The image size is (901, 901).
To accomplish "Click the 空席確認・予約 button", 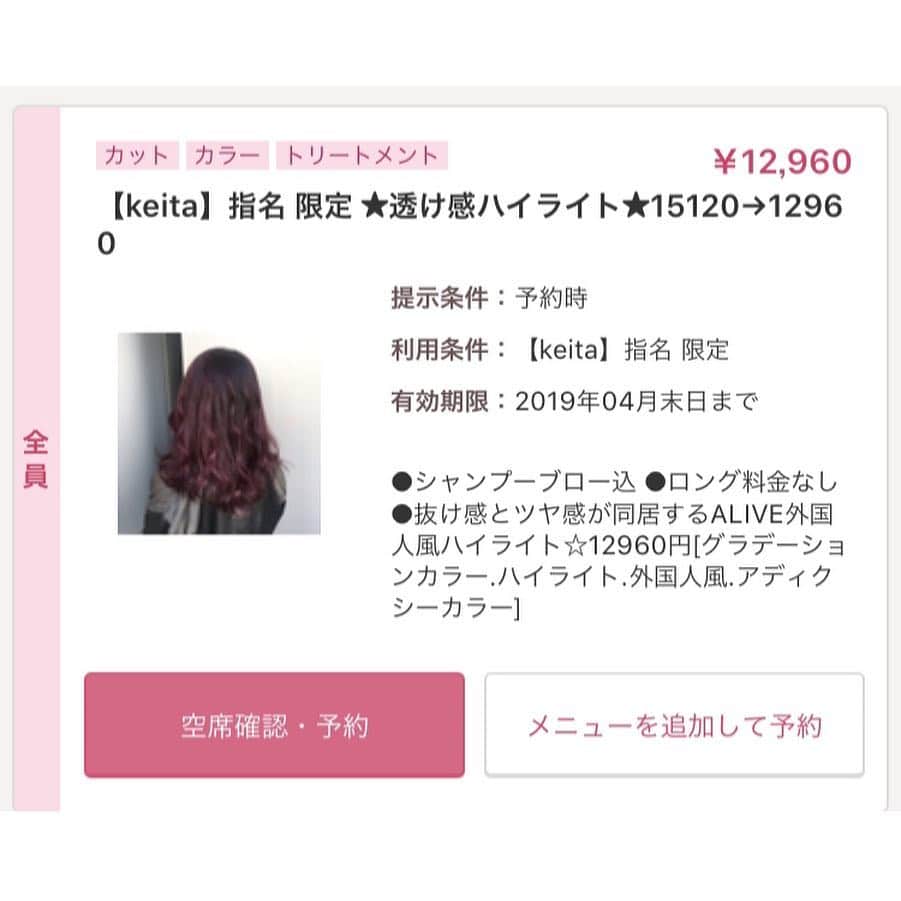I will pyautogui.click(x=274, y=725).
